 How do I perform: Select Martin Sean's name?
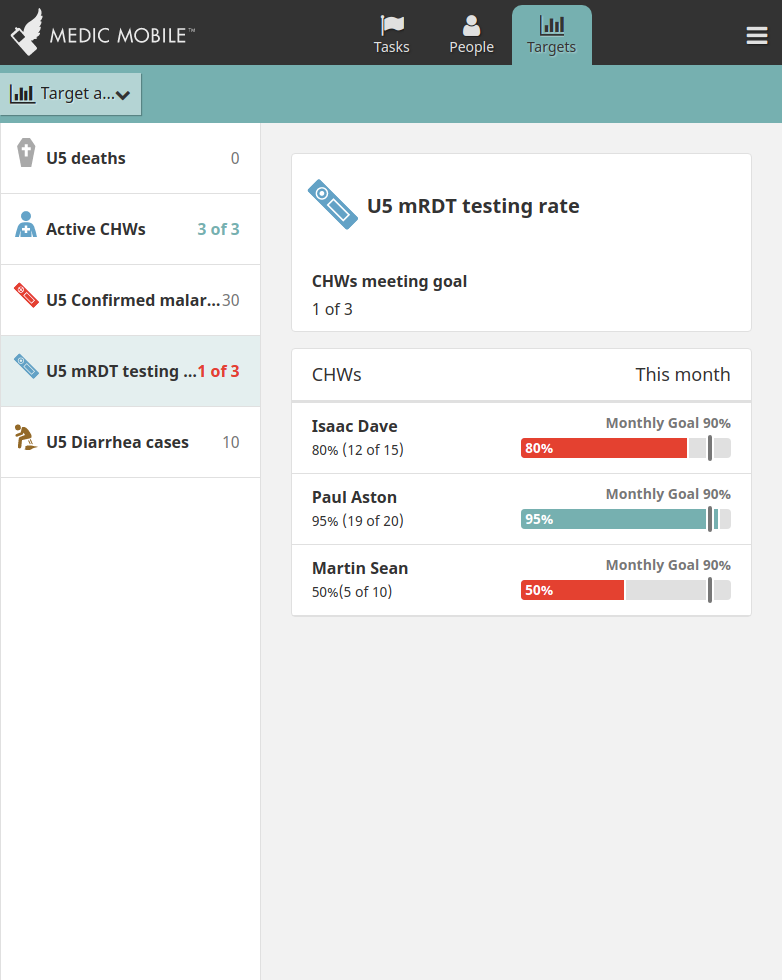pos(360,568)
